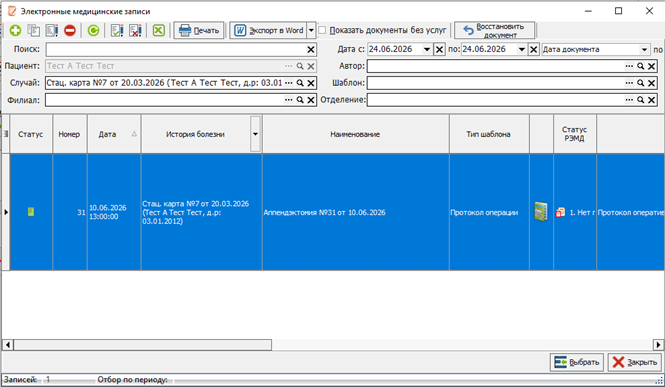Open Шаблон lookup via ellipsis icon

coord(629,83)
